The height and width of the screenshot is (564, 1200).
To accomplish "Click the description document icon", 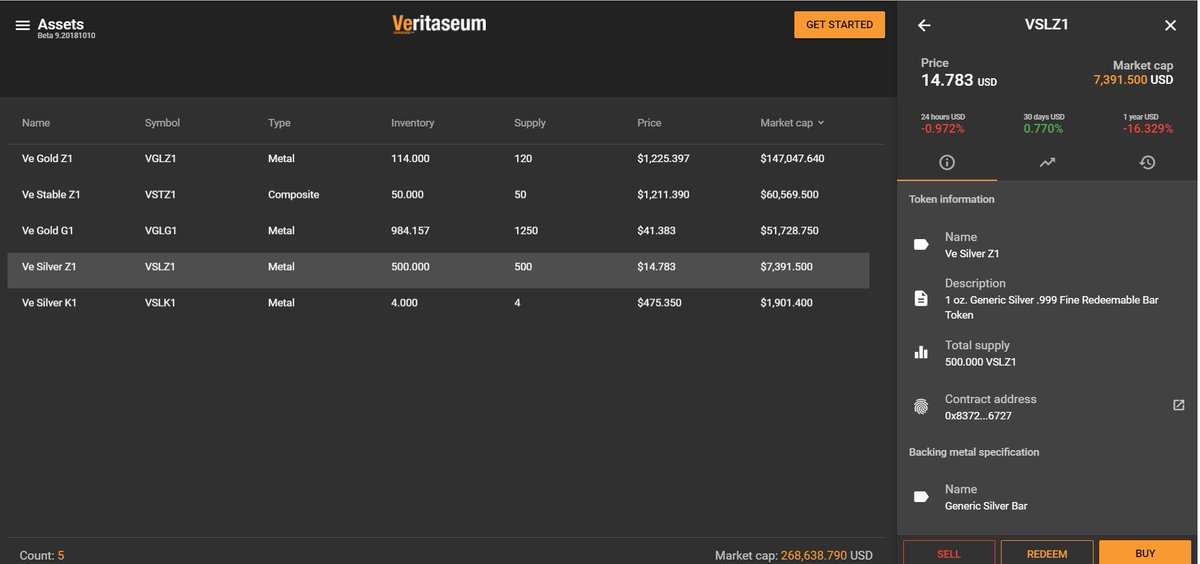I will click(x=921, y=298).
